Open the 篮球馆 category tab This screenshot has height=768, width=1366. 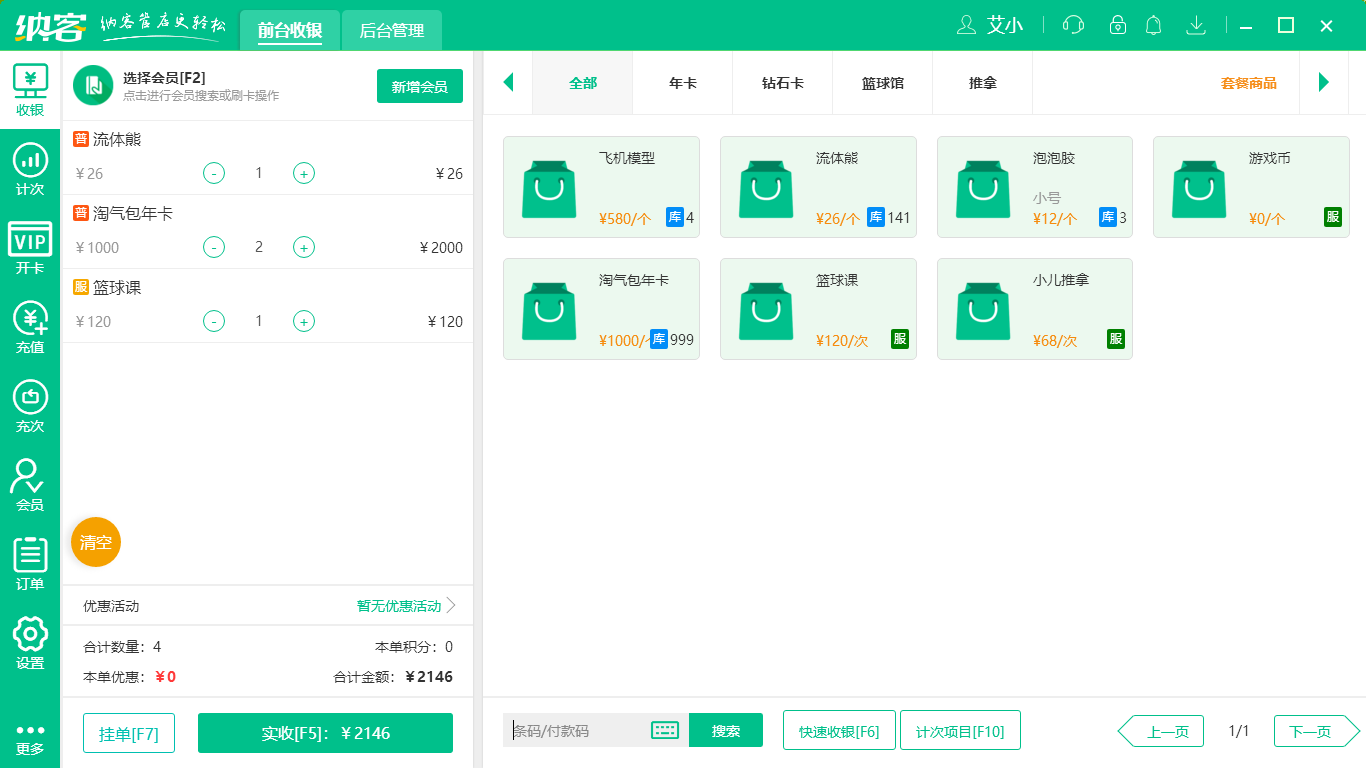click(x=882, y=84)
